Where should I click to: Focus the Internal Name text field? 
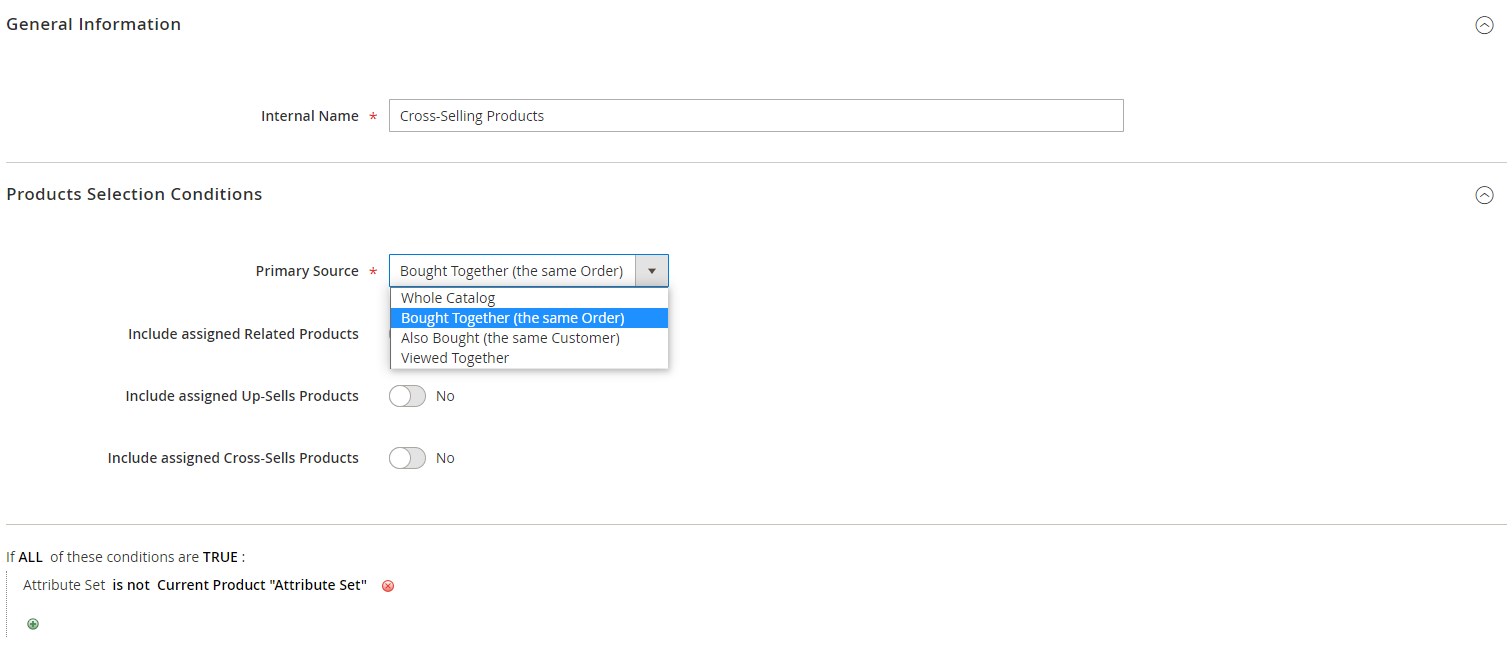pos(755,116)
